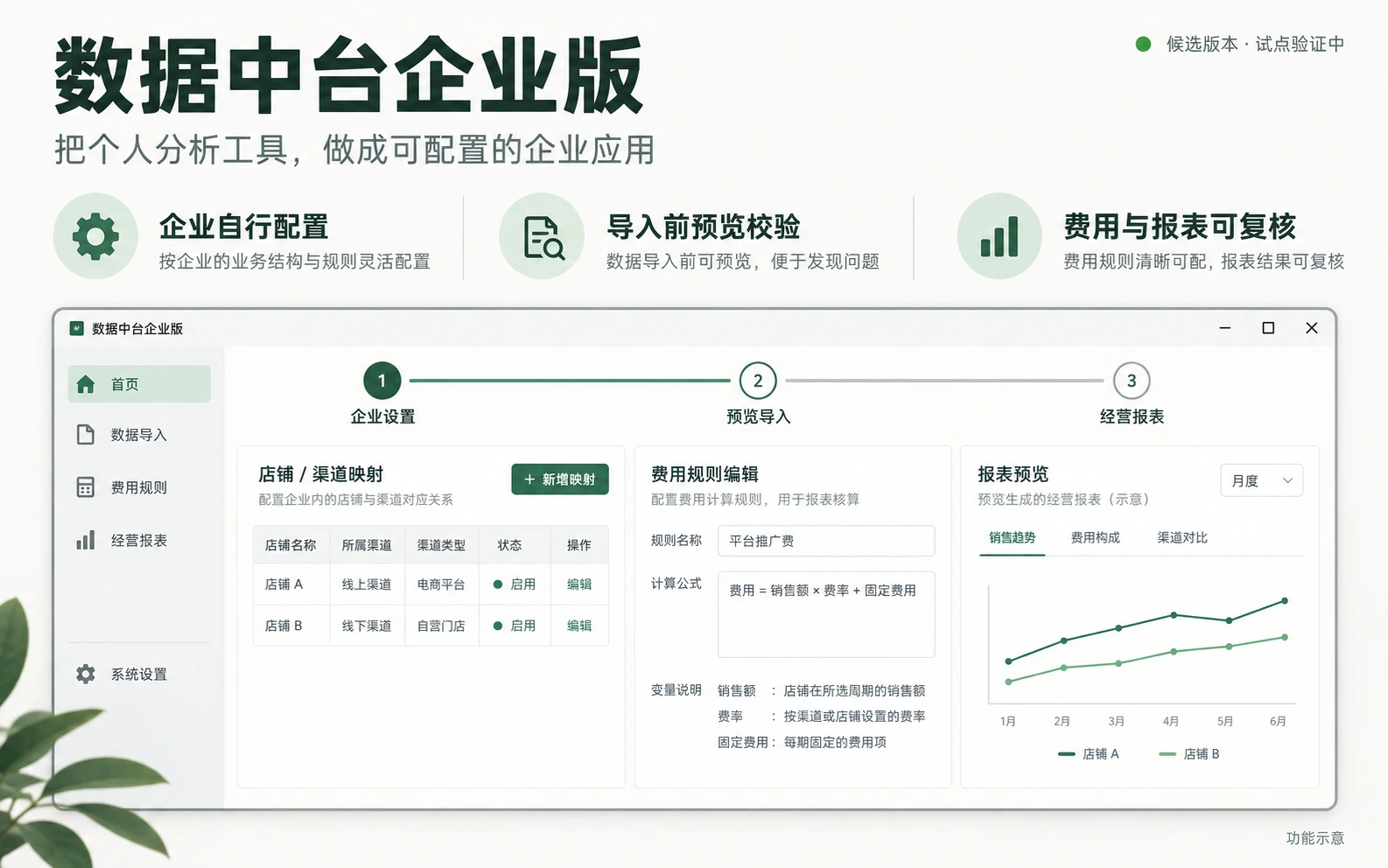Click the 新增映射 button
The height and width of the screenshot is (868, 1388).
[x=560, y=479]
